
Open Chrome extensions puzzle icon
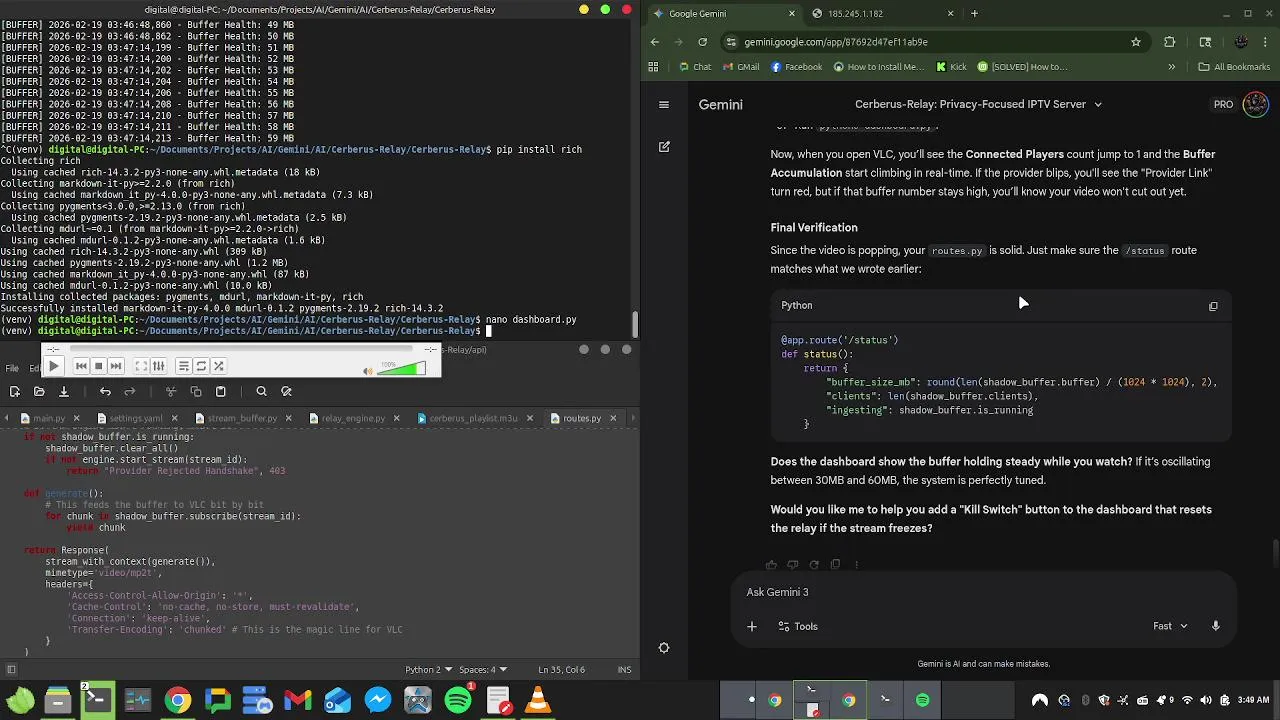click(1170, 42)
